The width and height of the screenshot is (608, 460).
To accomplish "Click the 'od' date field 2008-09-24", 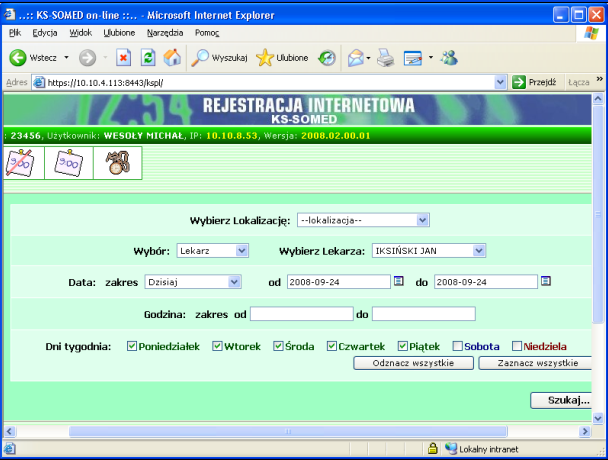I will point(339,282).
